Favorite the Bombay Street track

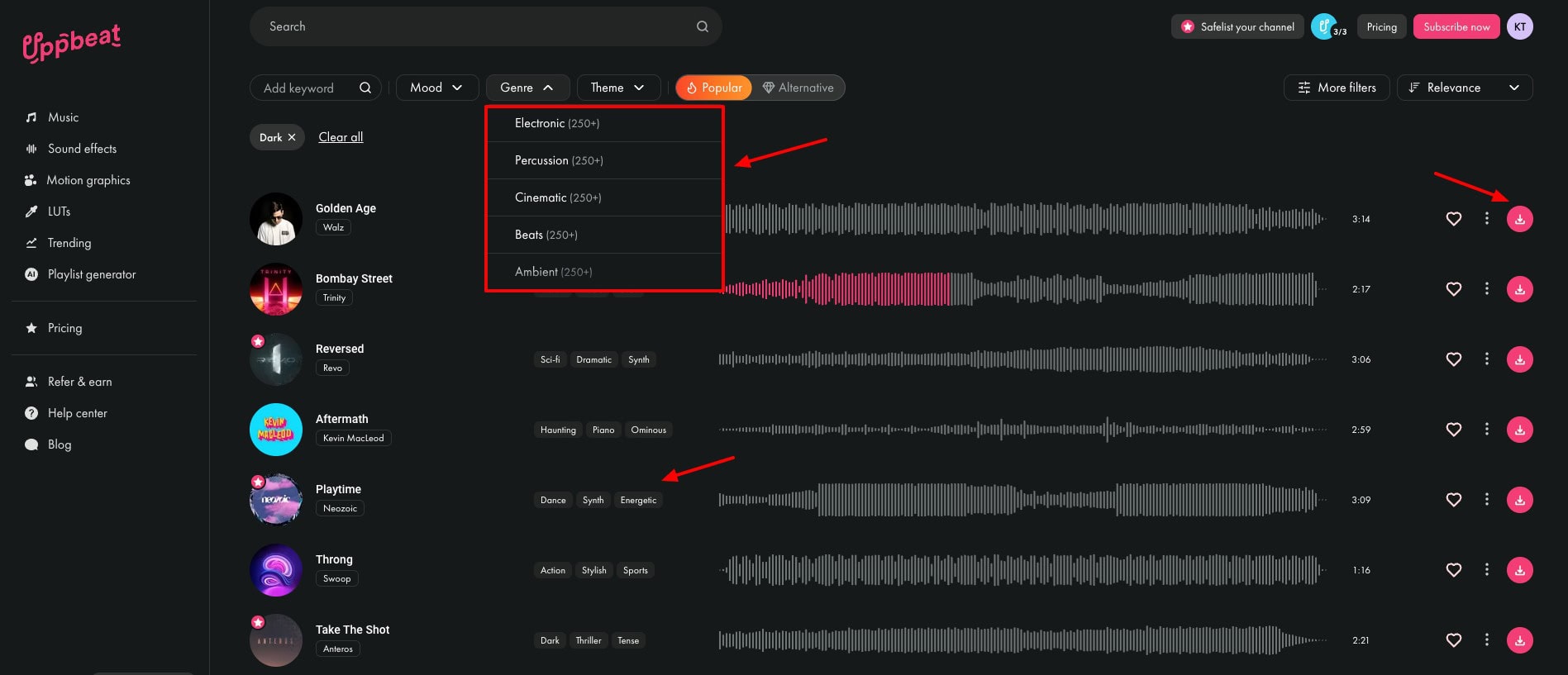click(1453, 289)
